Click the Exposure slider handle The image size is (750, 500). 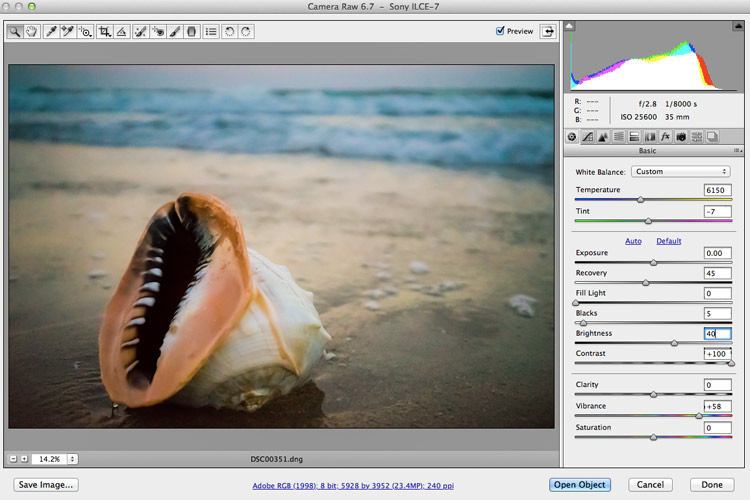coord(653,263)
